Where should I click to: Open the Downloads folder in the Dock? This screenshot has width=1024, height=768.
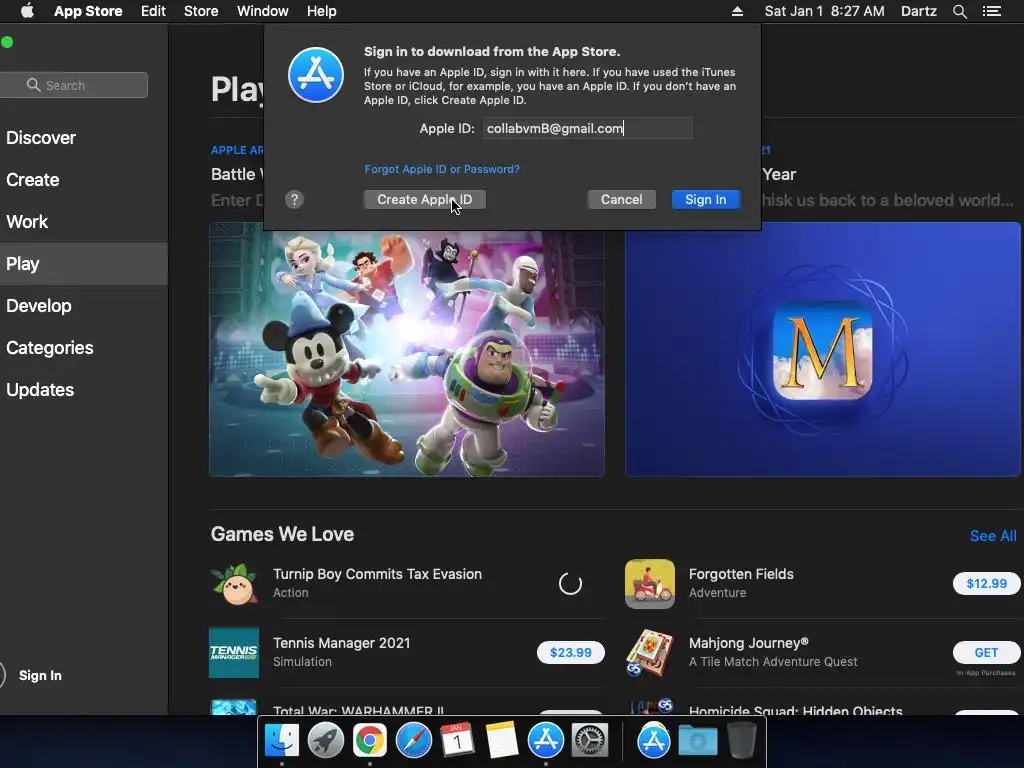pos(697,741)
